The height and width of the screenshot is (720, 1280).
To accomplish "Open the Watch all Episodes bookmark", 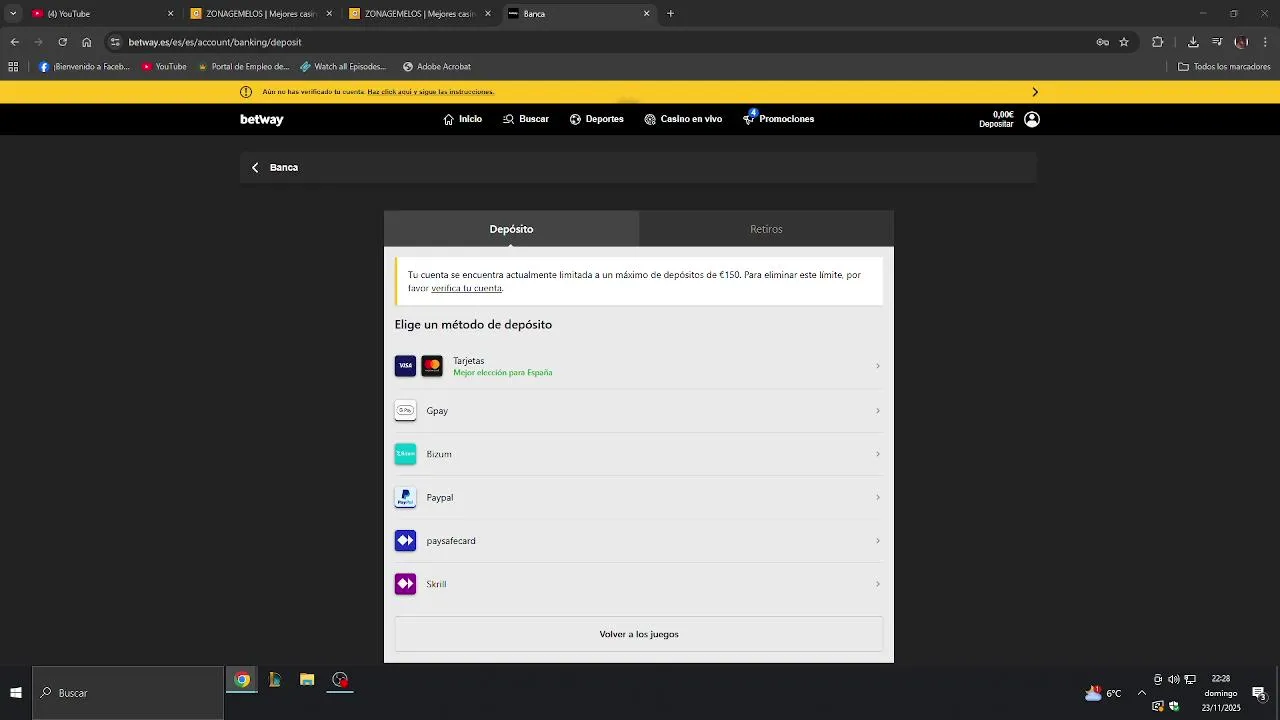I will tap(343, 67).
